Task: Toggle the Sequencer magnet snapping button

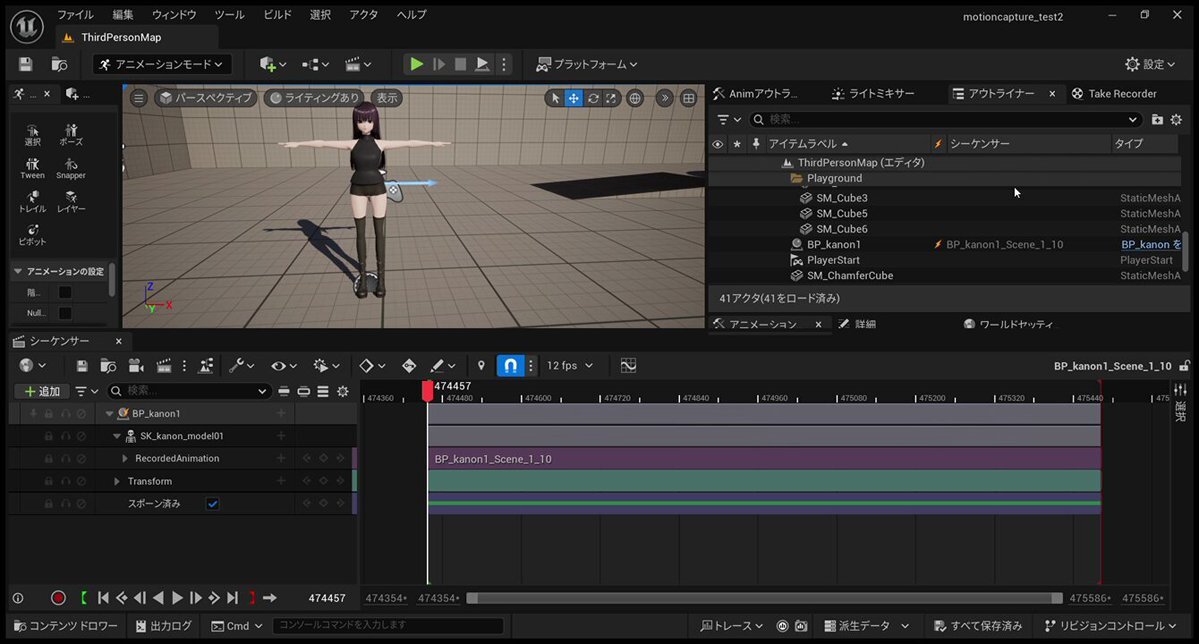Action: click(x=510, y=366)
